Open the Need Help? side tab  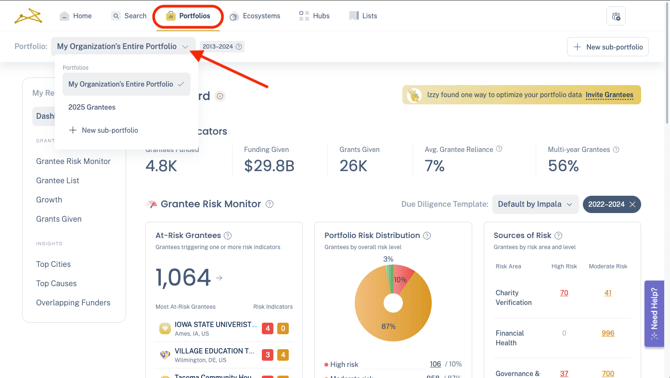pos(654,314)
